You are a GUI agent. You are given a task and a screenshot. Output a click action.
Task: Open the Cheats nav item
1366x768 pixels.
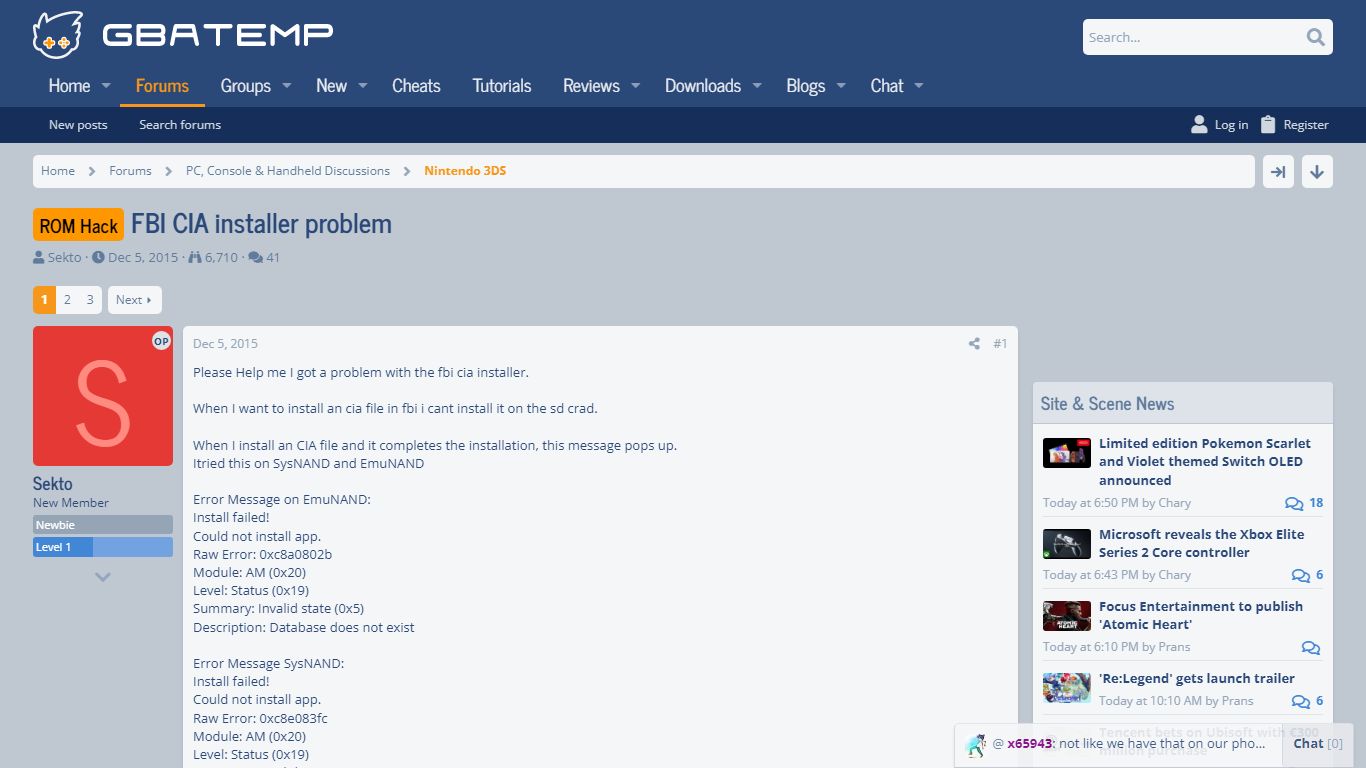416,86
